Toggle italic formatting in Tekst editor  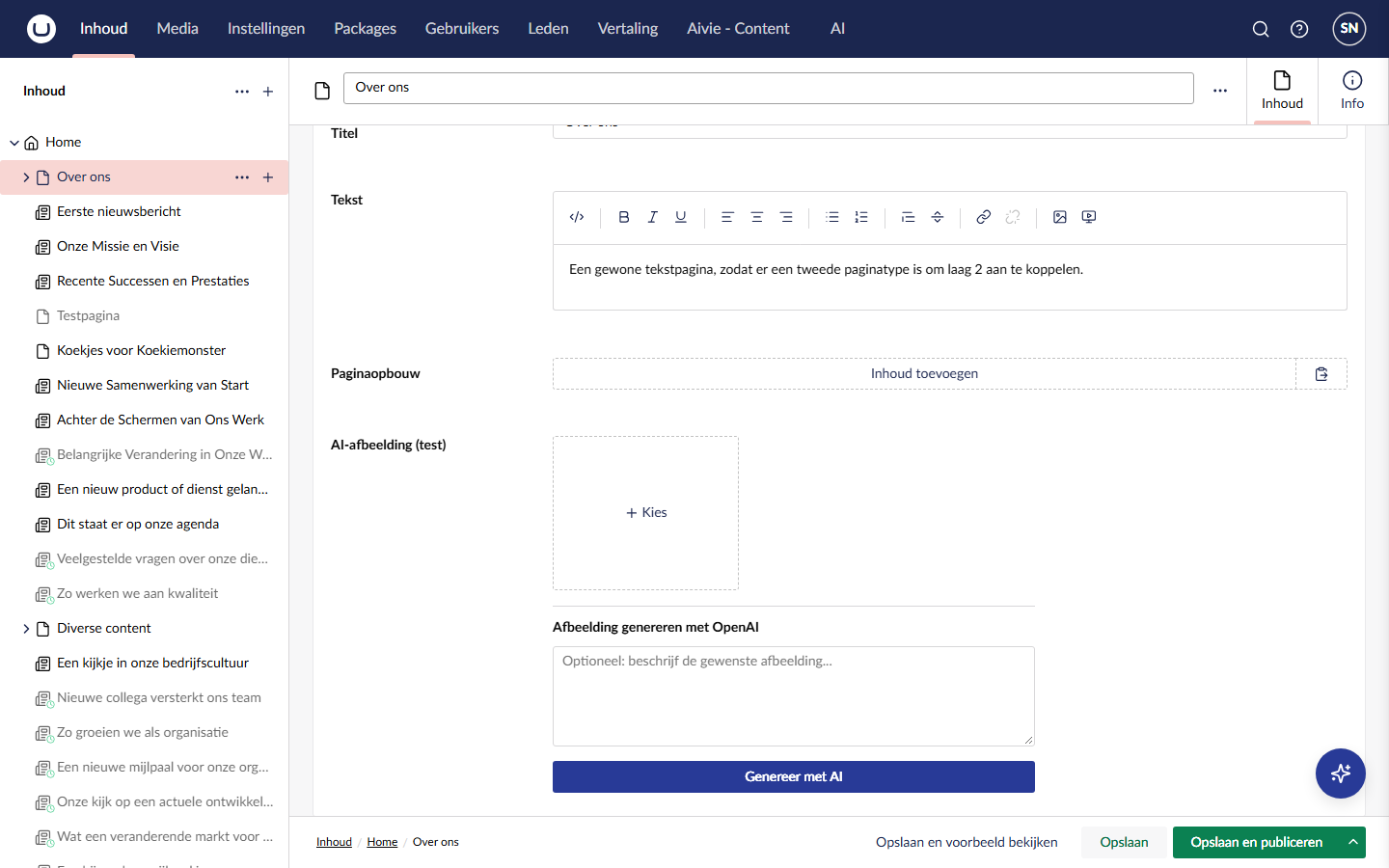click(652, 217)
